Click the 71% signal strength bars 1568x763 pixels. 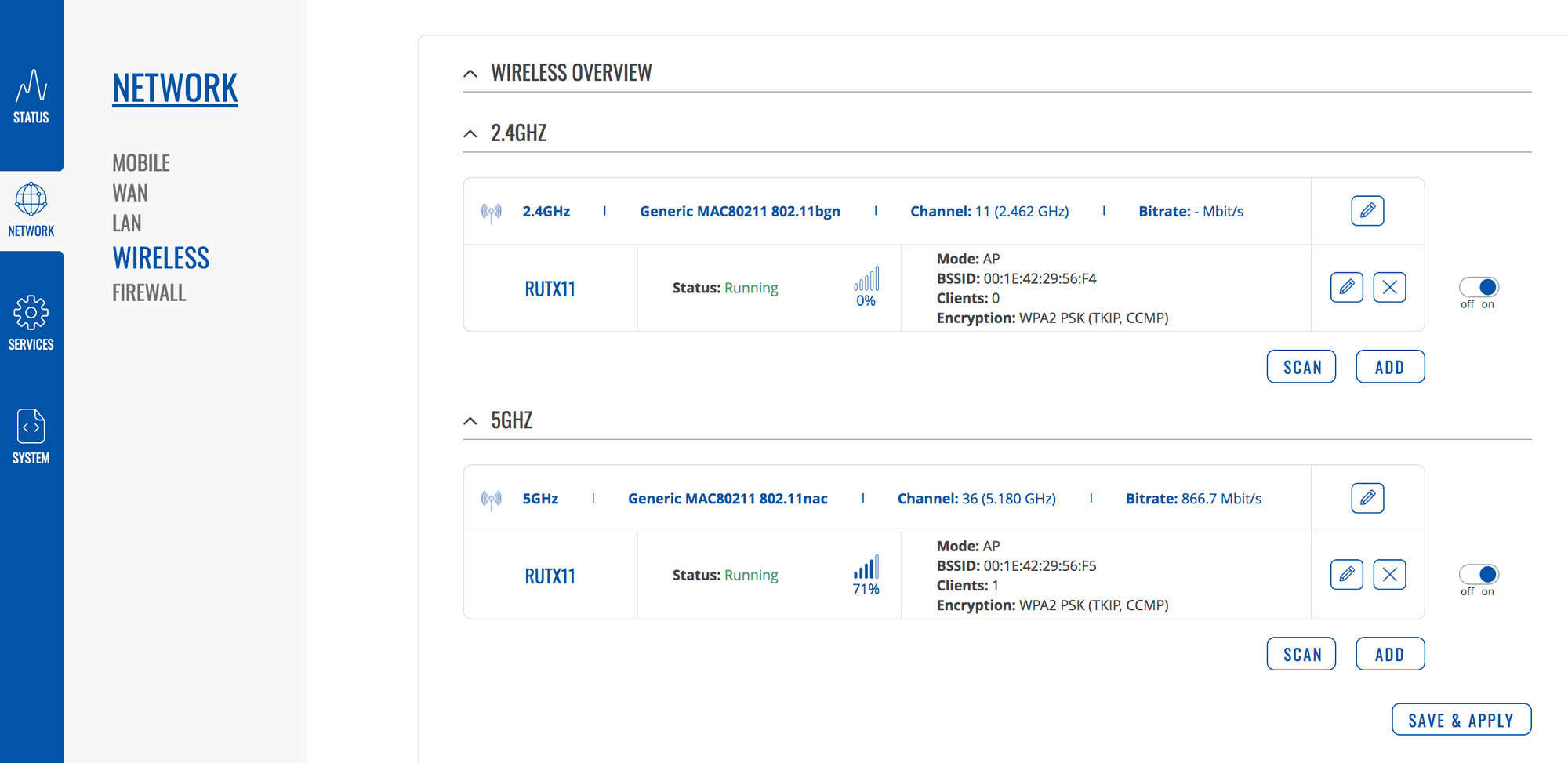click(866, 567)
